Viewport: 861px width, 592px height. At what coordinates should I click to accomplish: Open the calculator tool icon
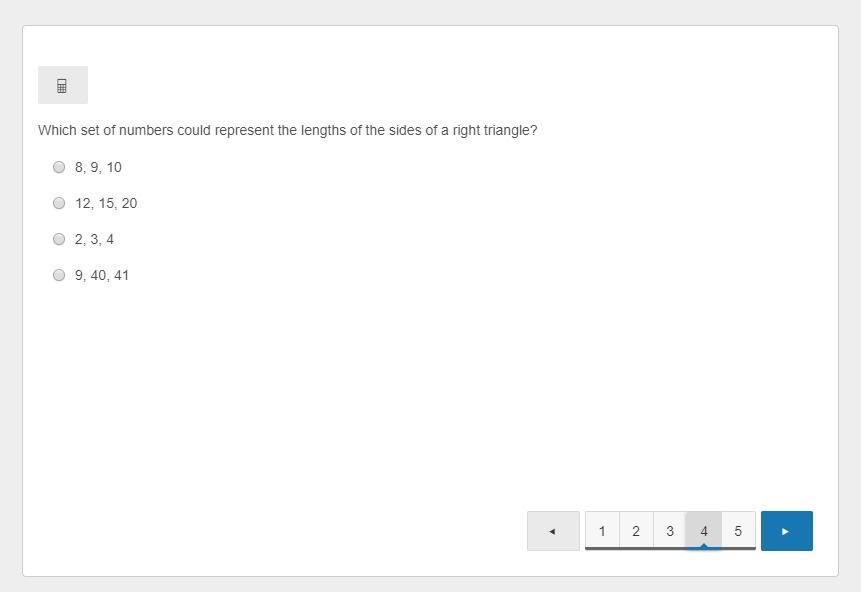(x=62, y=86)
